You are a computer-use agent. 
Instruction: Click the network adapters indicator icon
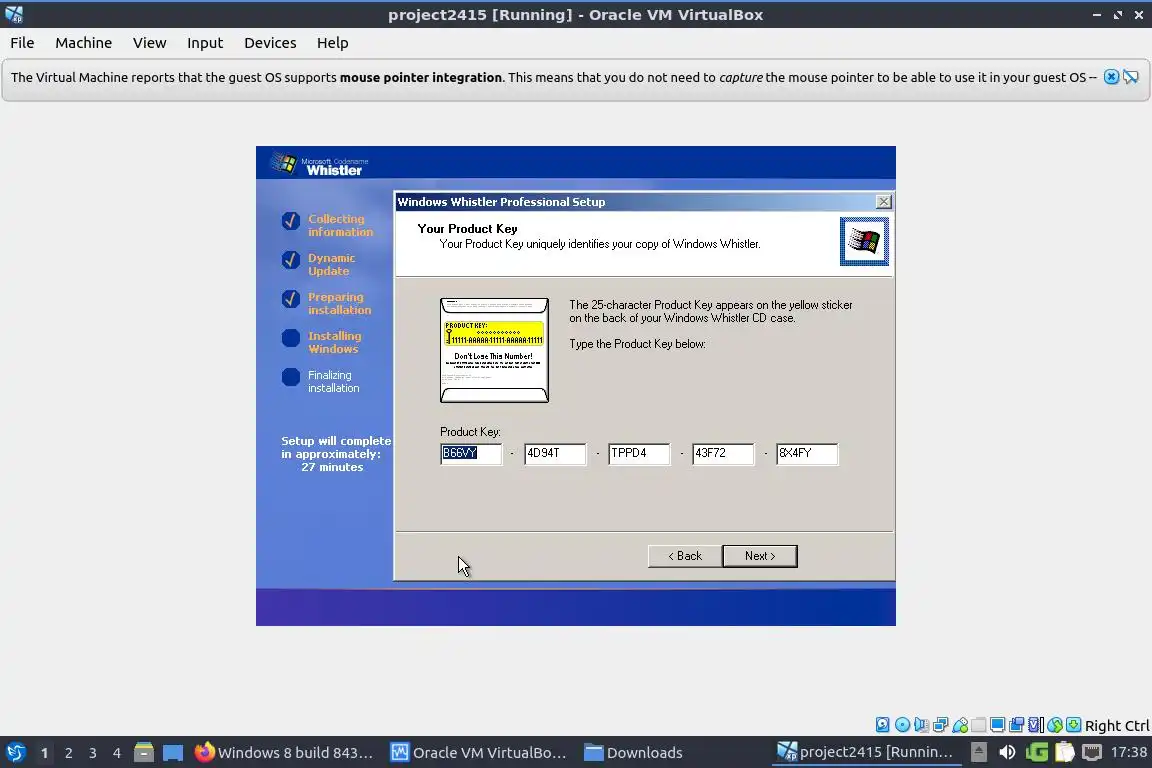940,725
